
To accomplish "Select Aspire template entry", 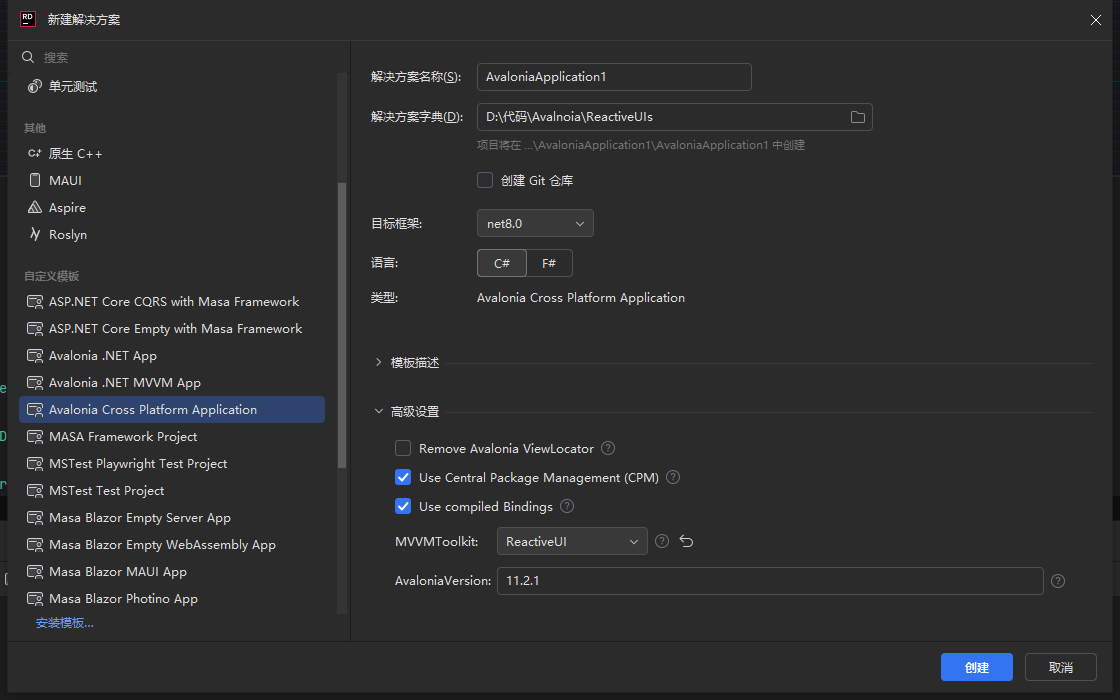I will [172, 208].
